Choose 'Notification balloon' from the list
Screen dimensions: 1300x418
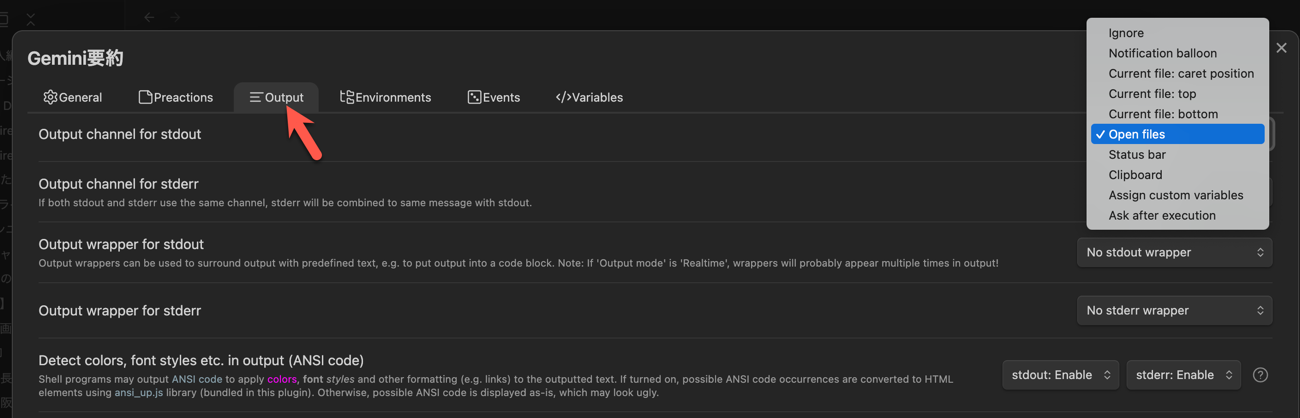(x=1162, y=53)
